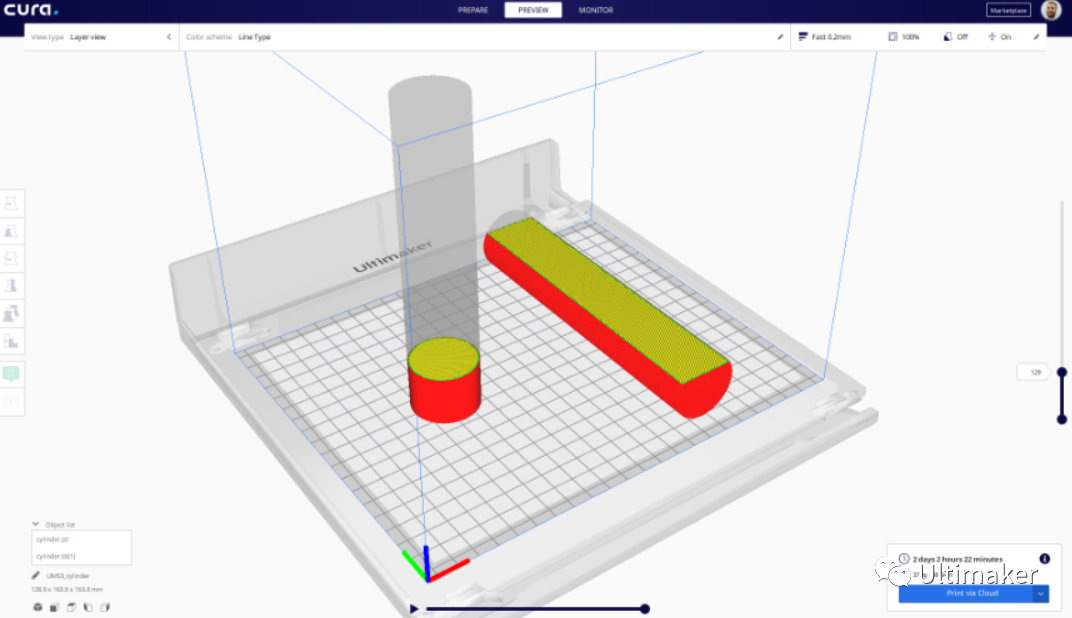Screen dimensions: 1072x618
Task: Click the model dimensions text in mm
Action: [x=67, y=589]
